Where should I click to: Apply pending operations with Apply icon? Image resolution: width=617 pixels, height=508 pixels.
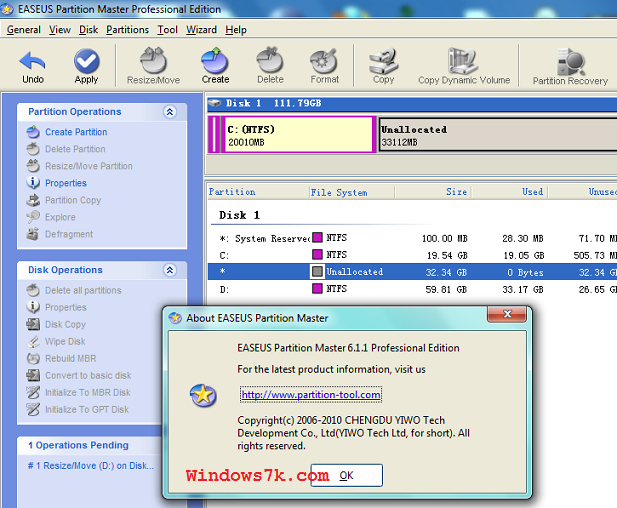tap(86, 61)
